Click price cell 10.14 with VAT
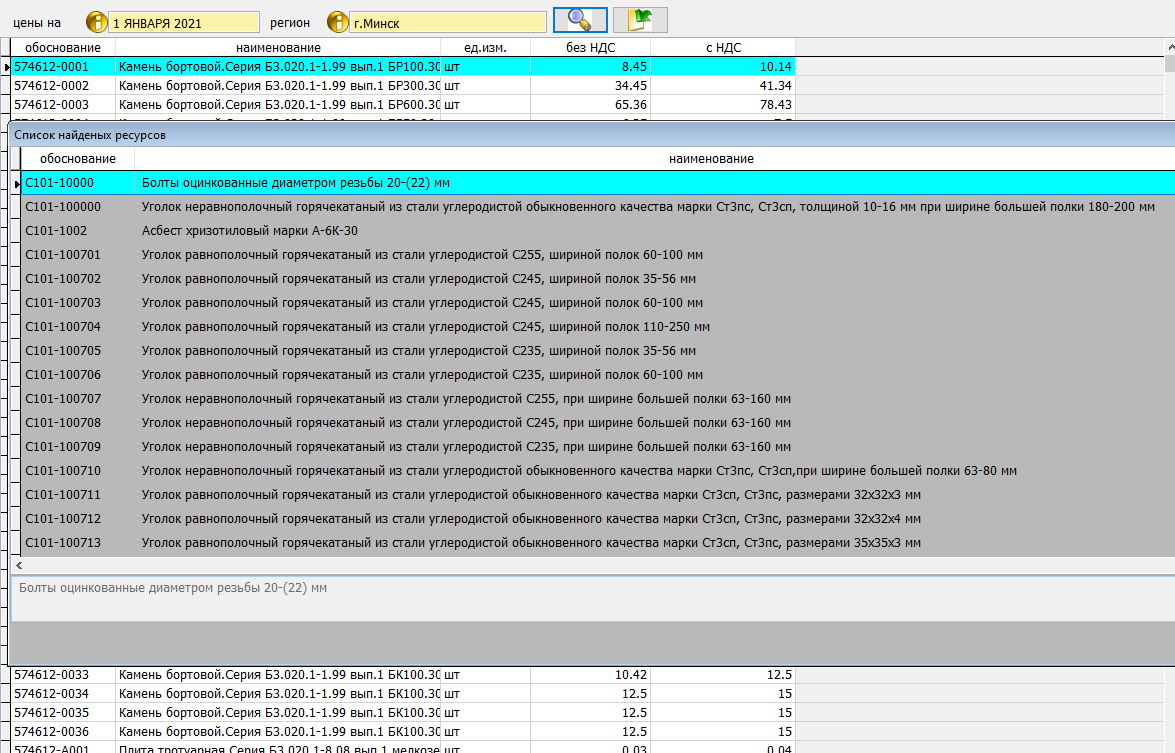Image resolution: width=1175 pixels, height=753 pixels. 723,67
